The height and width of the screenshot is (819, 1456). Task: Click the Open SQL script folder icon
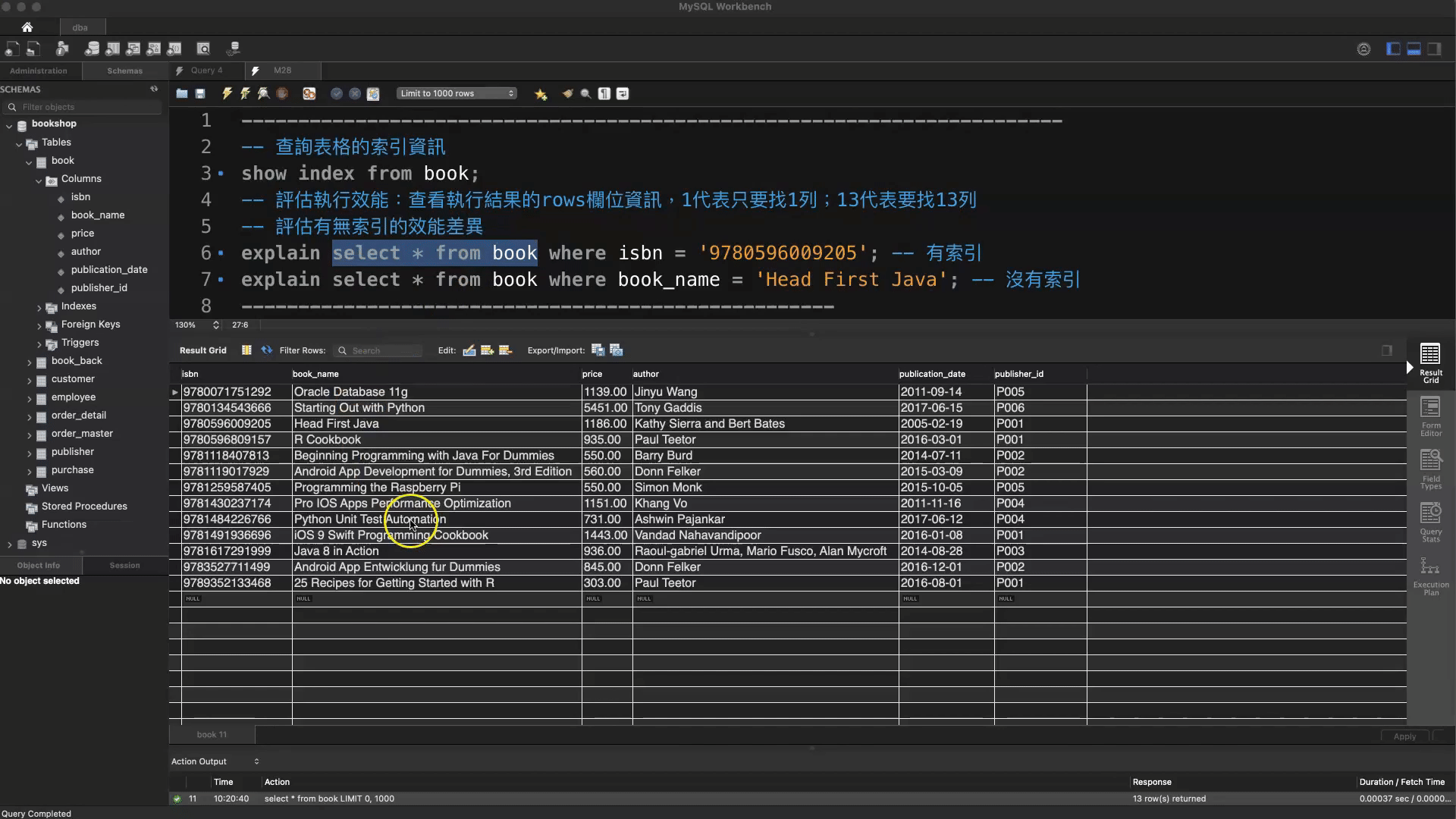point(182,93)
